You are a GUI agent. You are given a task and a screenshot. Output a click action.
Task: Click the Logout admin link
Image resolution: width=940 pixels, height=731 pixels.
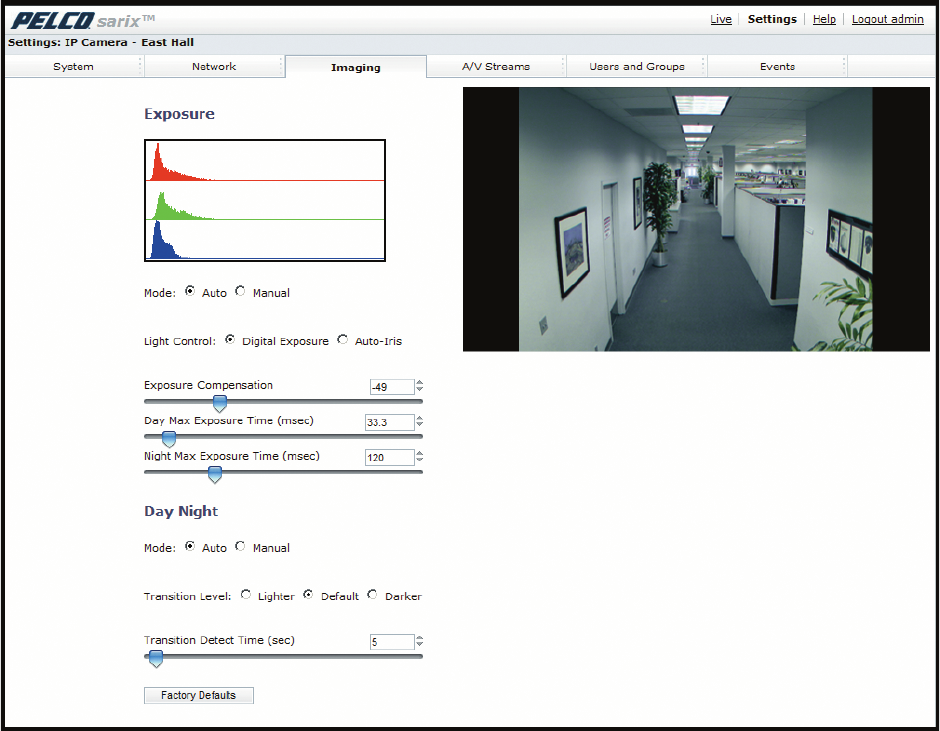coord(887,19)
